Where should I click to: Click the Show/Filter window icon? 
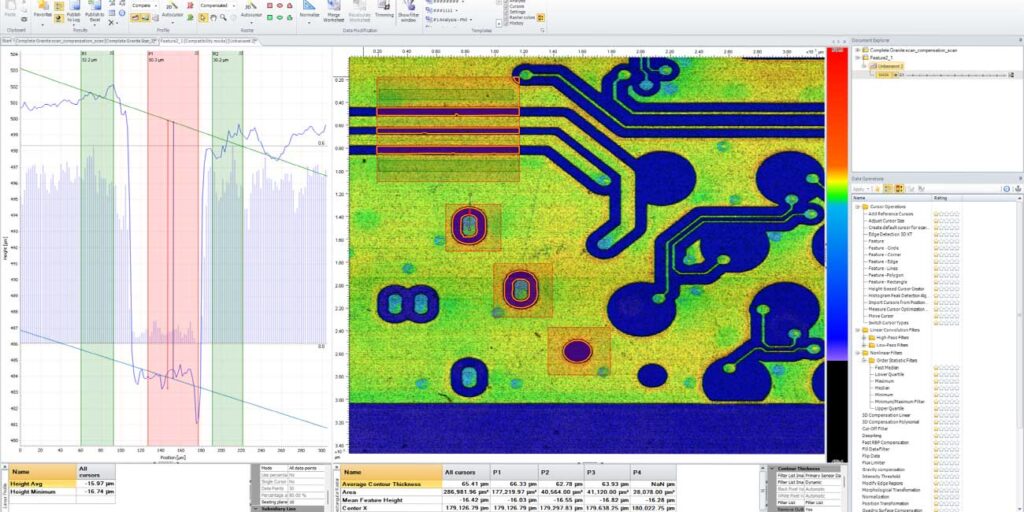[x=409, y=10]
